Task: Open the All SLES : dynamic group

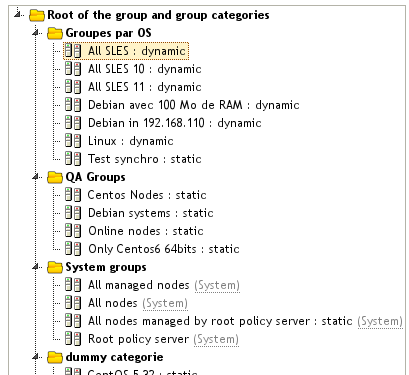Action: pyautogui.click(x=137, y=51)
